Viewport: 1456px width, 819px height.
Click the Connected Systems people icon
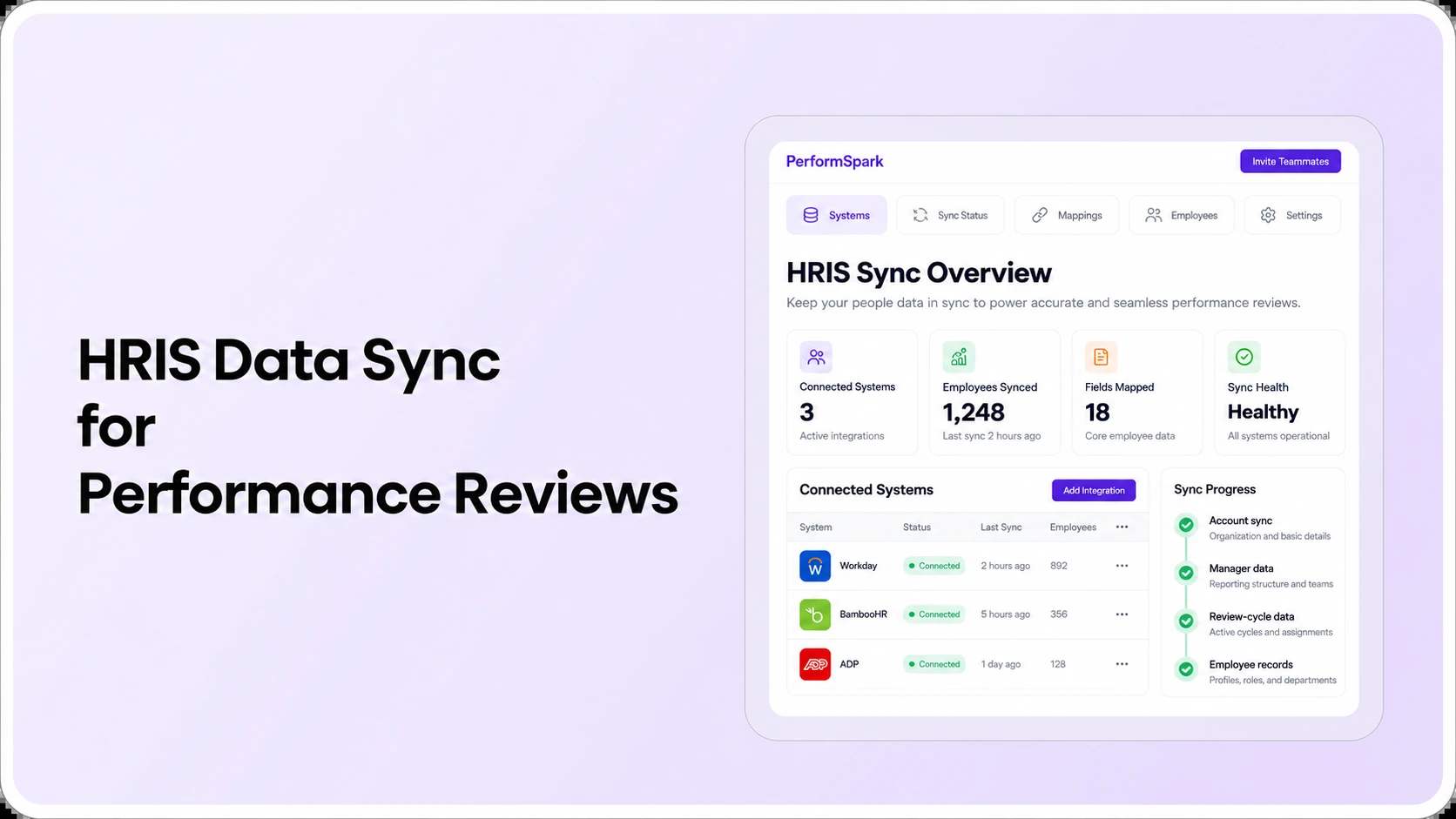coord(816,357)
